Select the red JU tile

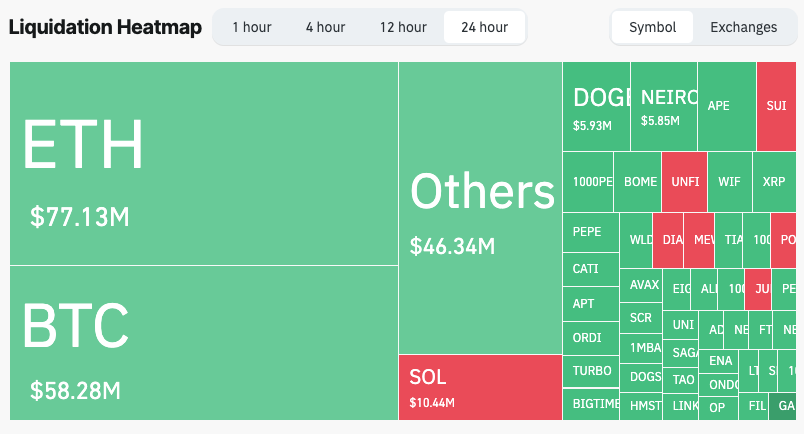click(758, 289)
